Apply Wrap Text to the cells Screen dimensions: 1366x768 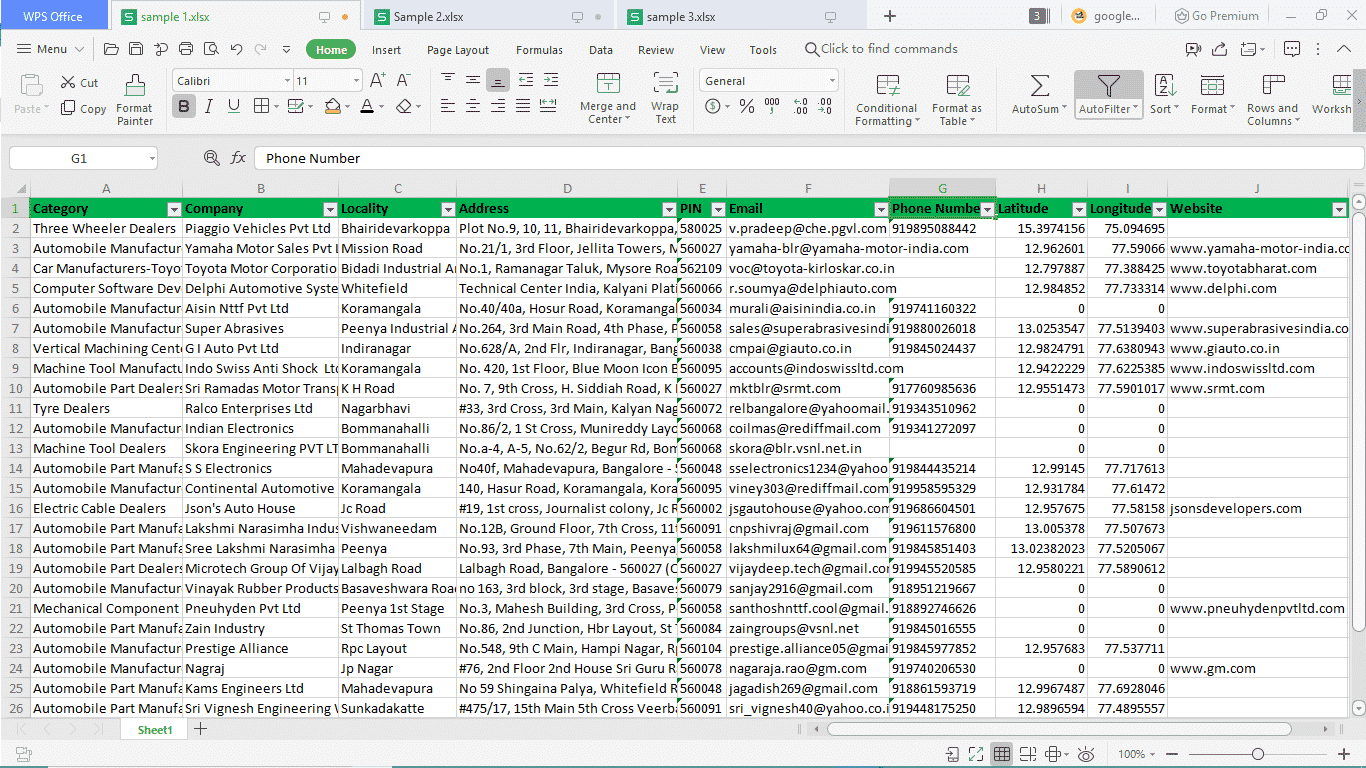tap(665, 99)
